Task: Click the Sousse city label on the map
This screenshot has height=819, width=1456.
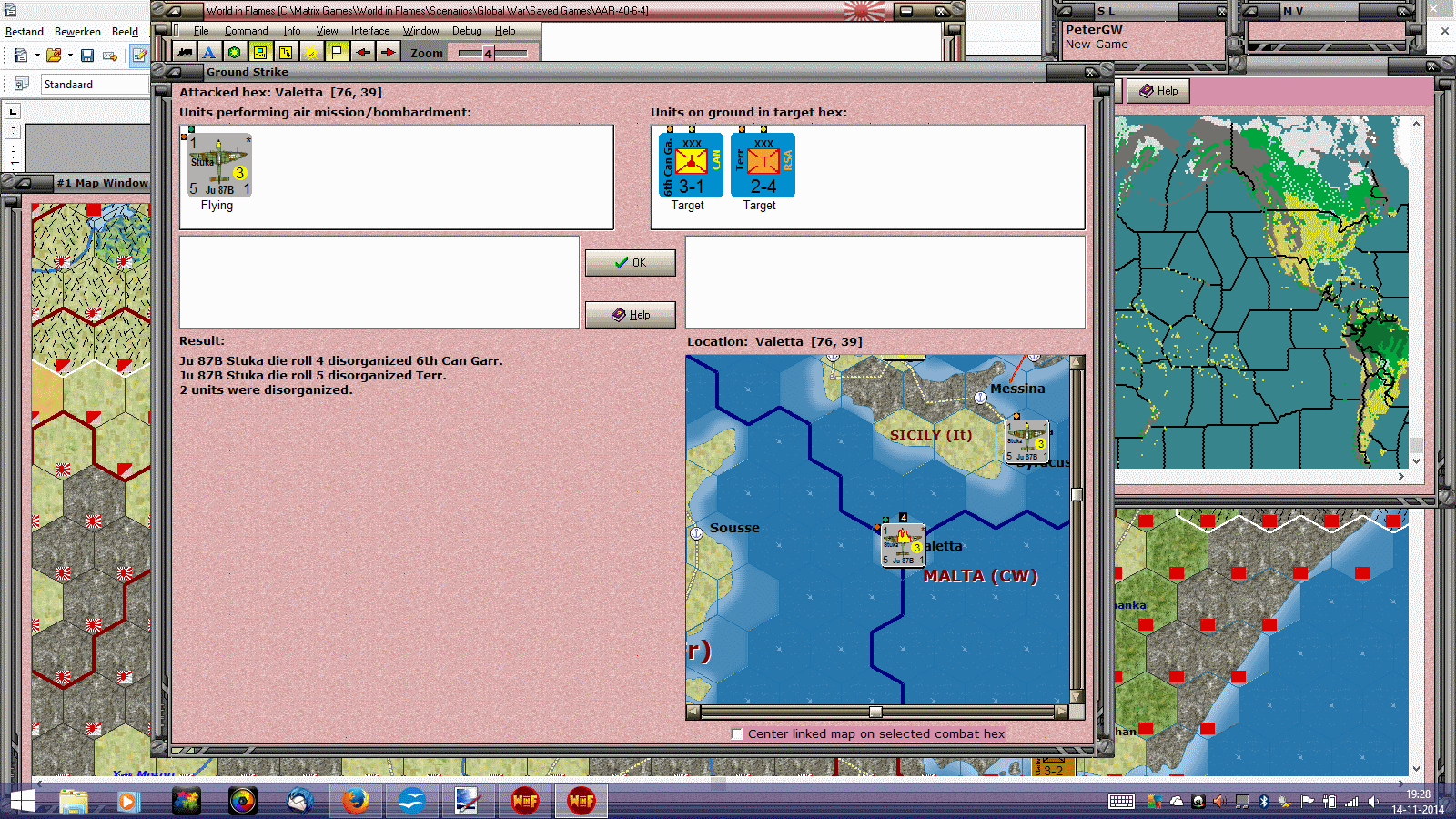Action: click(734, 528)
